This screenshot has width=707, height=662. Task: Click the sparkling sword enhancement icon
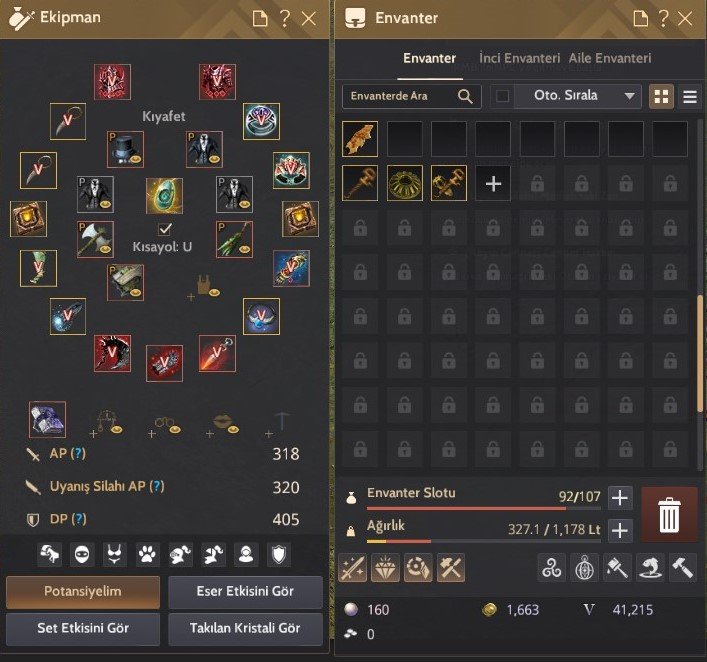click(353, 568)
